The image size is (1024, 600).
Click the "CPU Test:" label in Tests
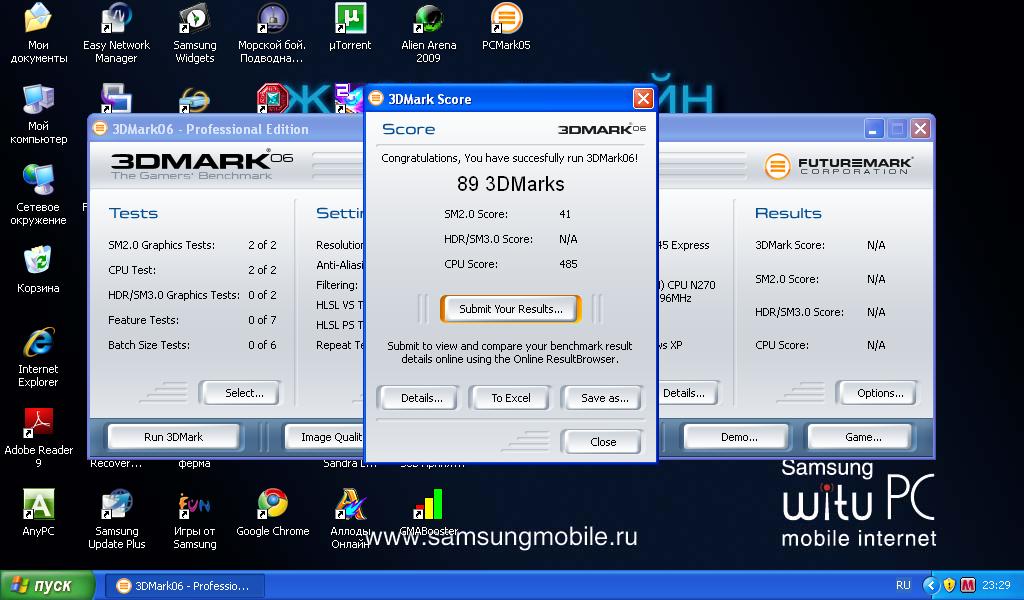point(132,270)
